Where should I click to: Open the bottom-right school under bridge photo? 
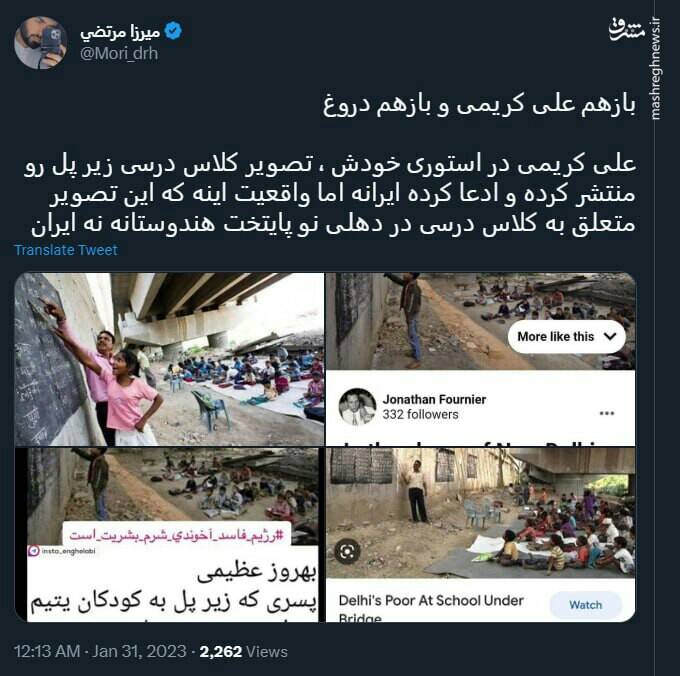click(x=481, y=513)
